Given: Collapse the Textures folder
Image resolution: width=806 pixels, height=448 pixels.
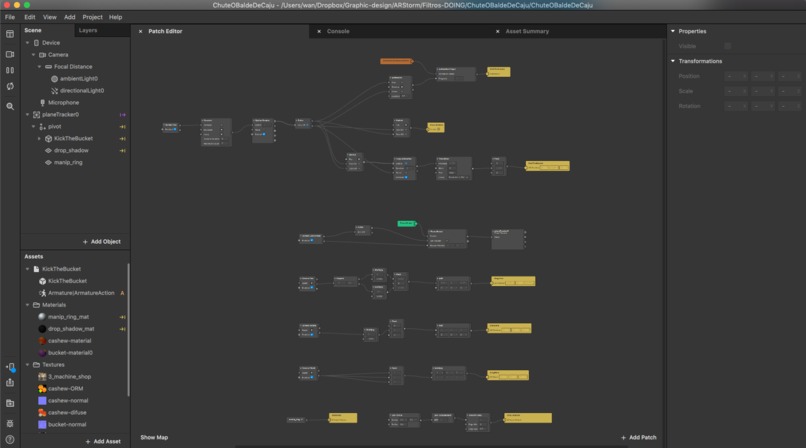Looking at the screenshot, I should 28,365.
